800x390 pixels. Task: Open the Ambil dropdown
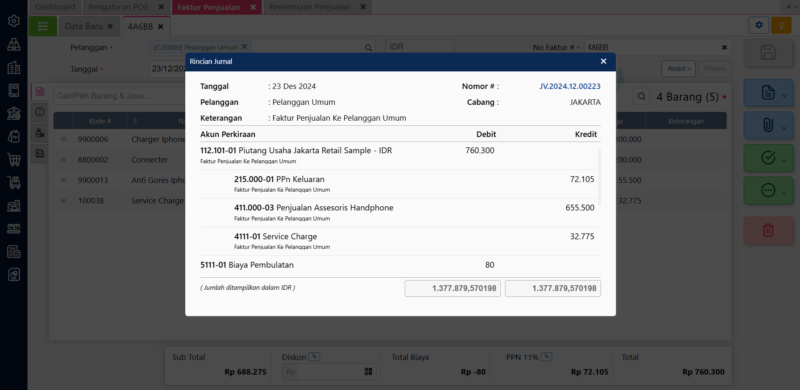point(678,68)
